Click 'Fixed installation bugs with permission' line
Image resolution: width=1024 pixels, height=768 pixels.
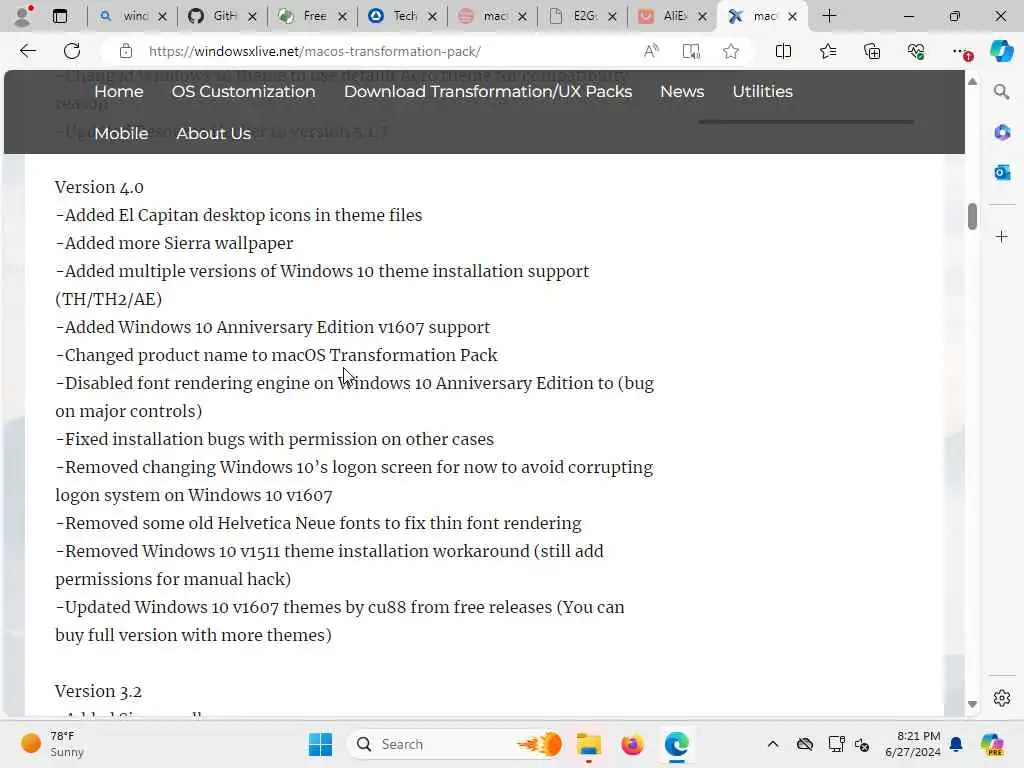coord(275,439)
